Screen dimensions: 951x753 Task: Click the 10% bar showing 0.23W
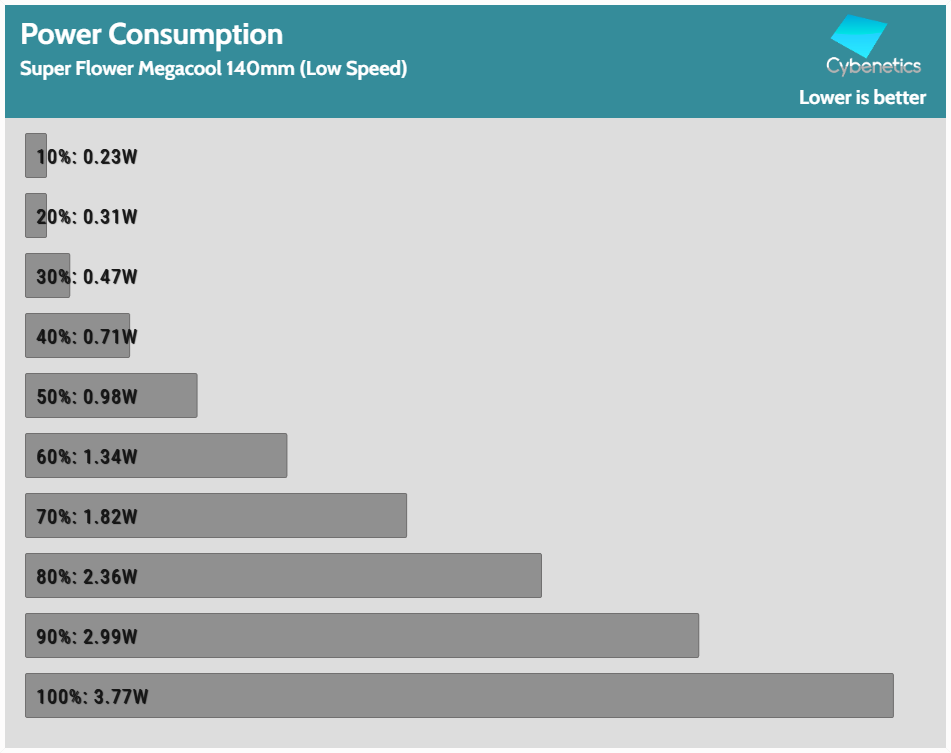point(35,156)
